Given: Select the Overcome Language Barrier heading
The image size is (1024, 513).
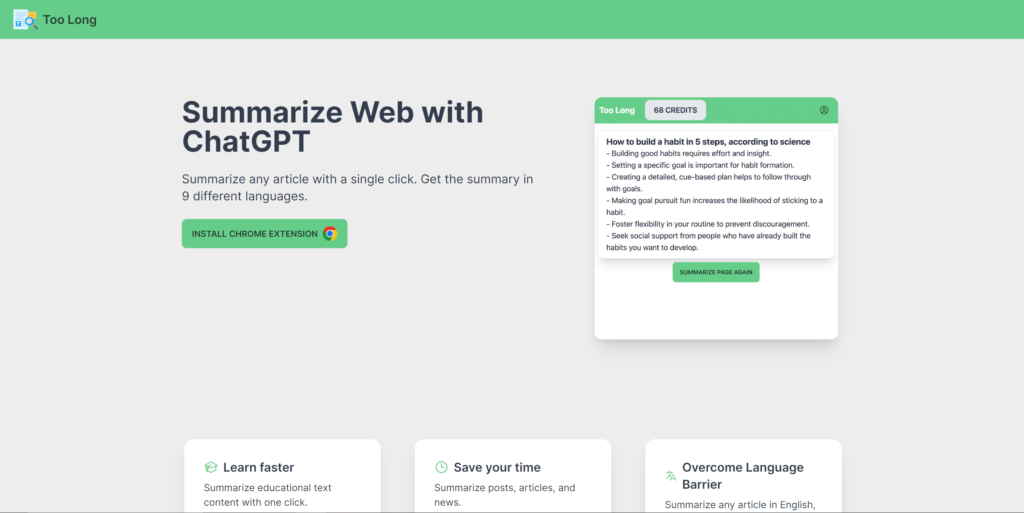Looking at the screenshot, I should (x=742, y=476).
